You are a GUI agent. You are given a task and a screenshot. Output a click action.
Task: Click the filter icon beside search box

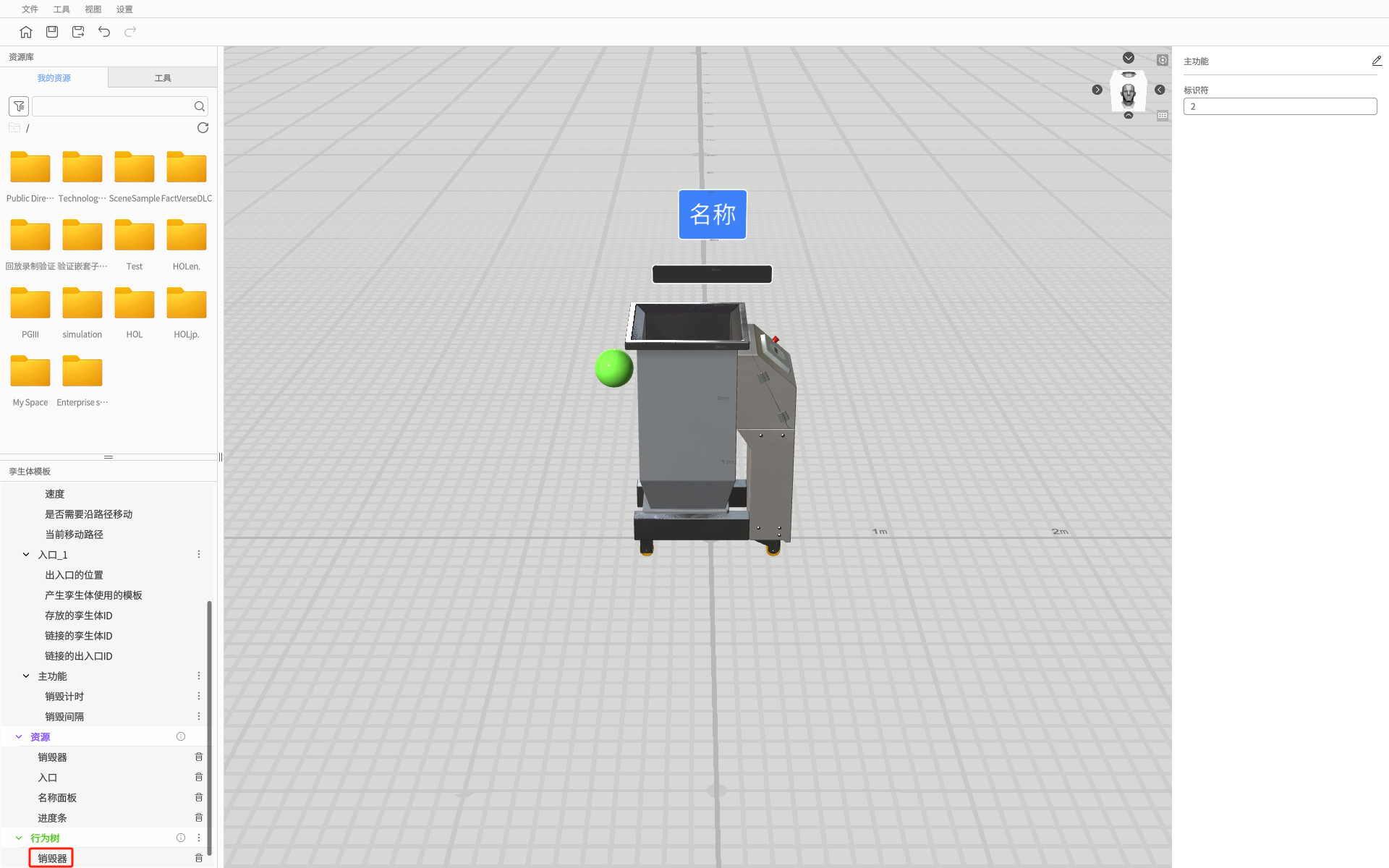coord(19,106)
